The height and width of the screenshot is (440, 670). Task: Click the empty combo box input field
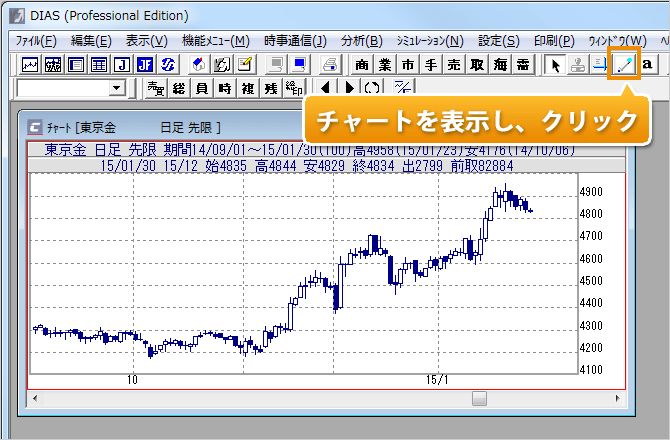62,89
